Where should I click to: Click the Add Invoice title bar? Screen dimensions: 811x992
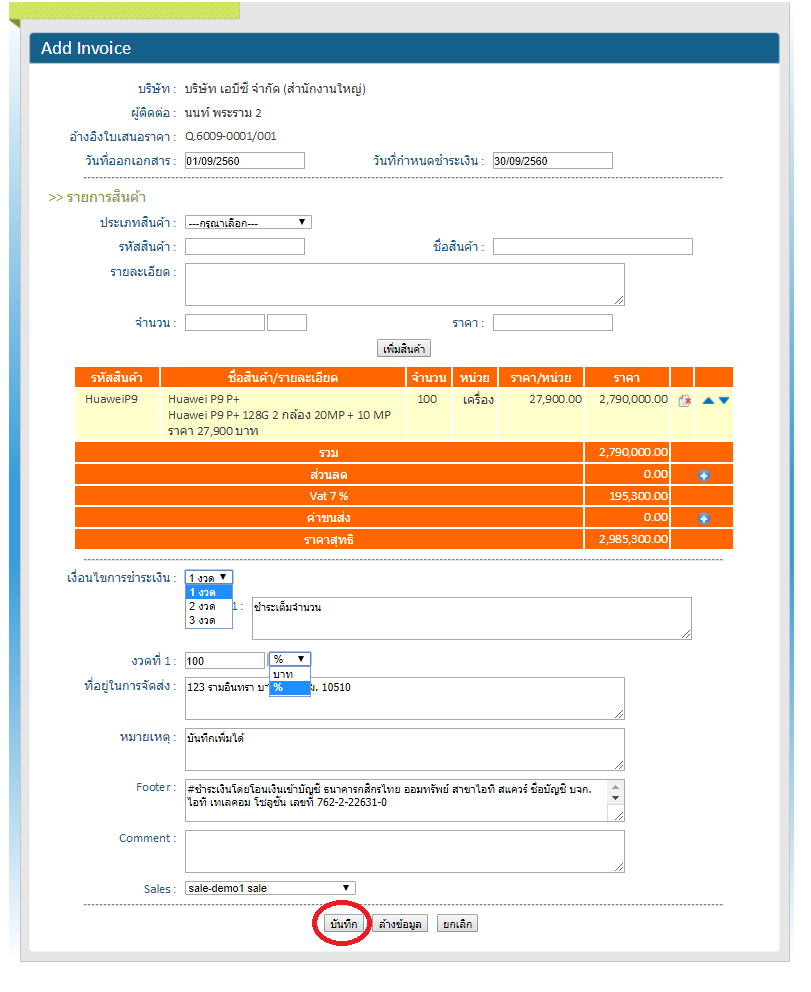click(x=404, y=48)
